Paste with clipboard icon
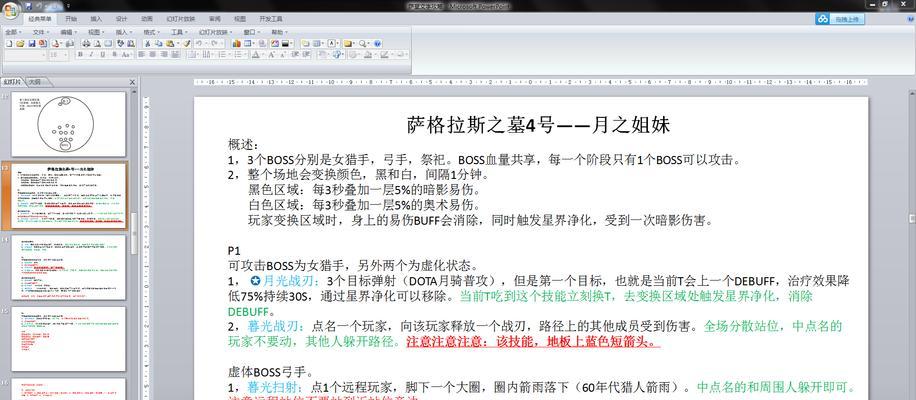916x400 pixels. click(x=169, y=44)
